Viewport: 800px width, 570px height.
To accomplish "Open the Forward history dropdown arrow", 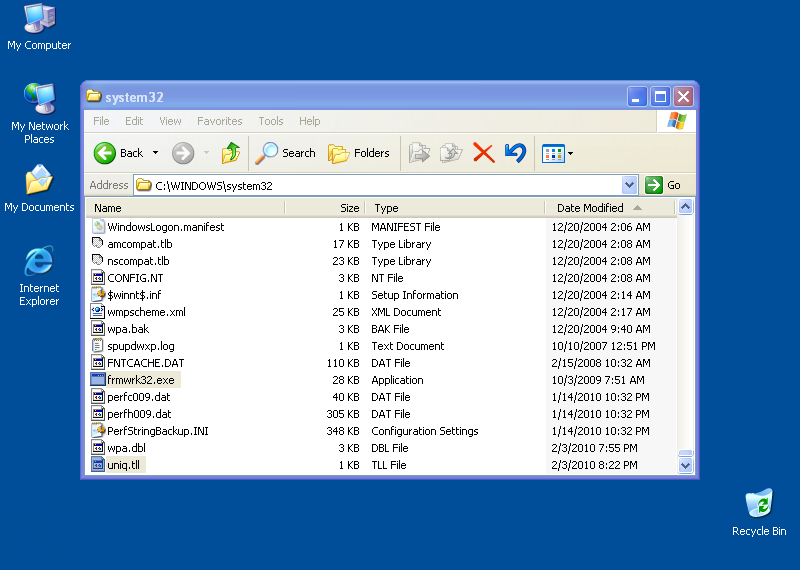I will [206, 153].
